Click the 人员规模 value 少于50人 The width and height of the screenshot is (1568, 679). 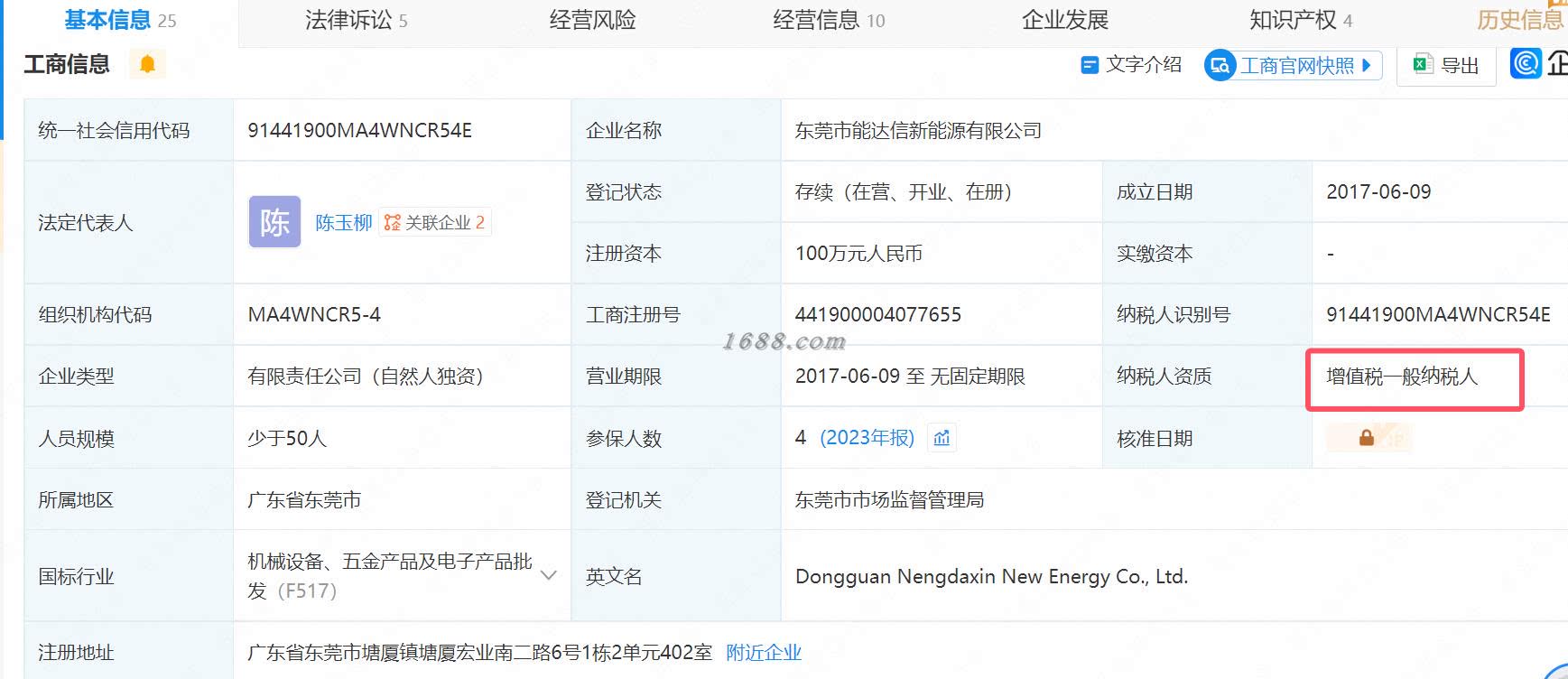(287, 439)
